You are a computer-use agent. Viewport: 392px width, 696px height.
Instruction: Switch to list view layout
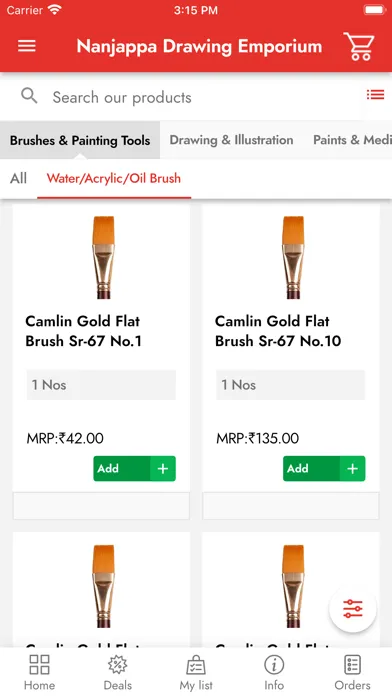click(375, 95)
